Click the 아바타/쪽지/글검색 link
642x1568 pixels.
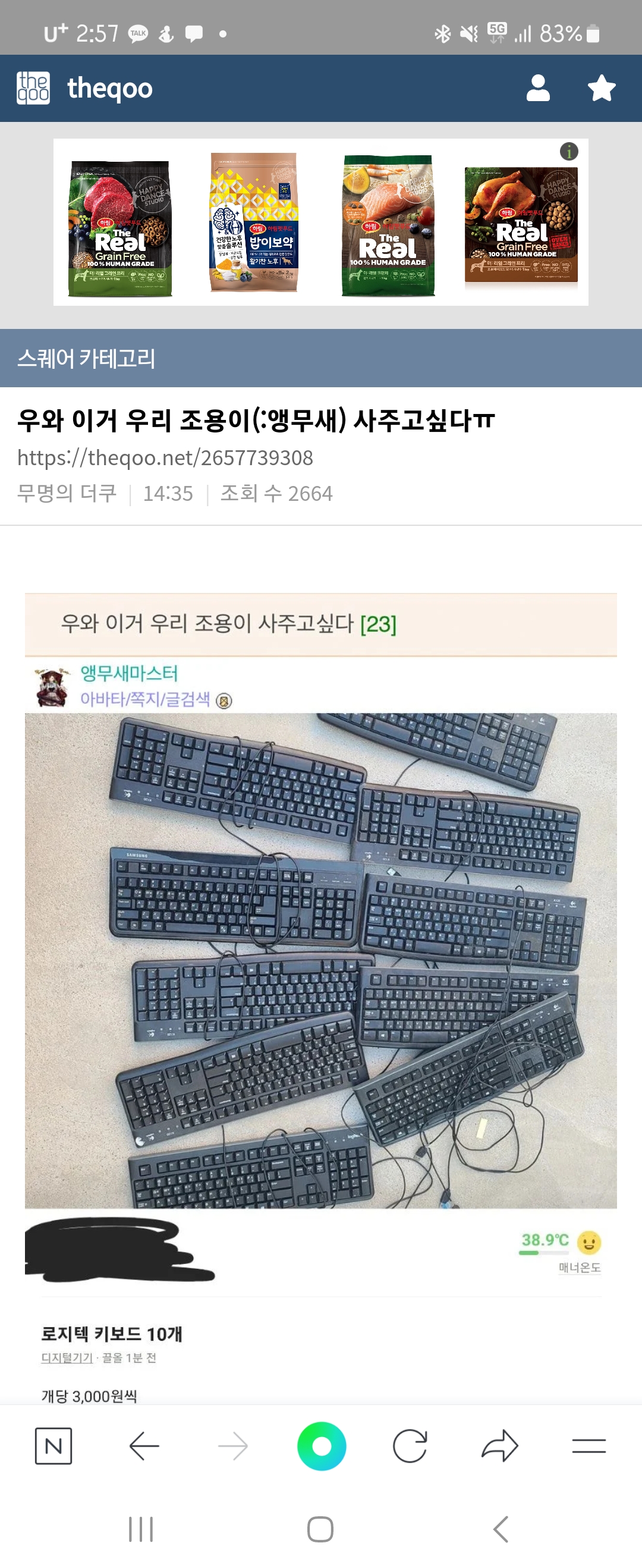(x=145, y=700)
